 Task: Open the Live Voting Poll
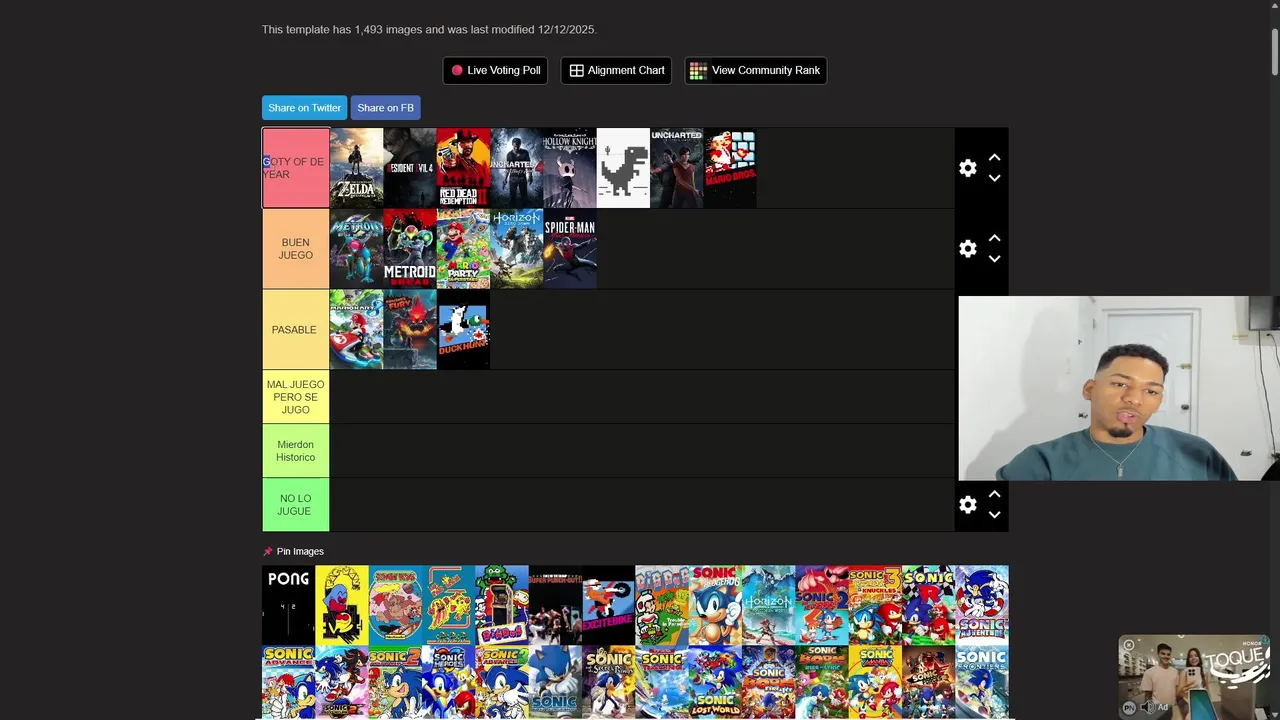[495, 70]
